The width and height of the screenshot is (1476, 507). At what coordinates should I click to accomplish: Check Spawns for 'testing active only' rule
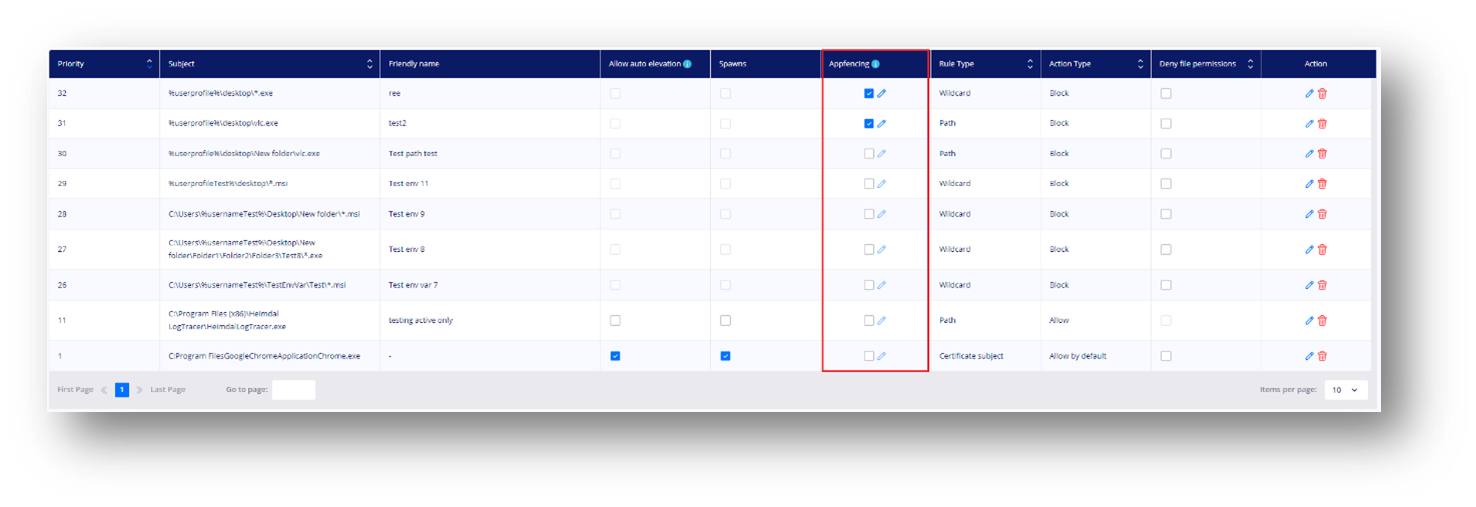[x=725, y=321]
